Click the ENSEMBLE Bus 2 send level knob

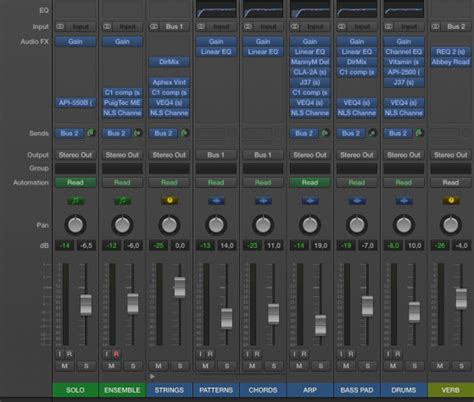click(x=138, y=133)
